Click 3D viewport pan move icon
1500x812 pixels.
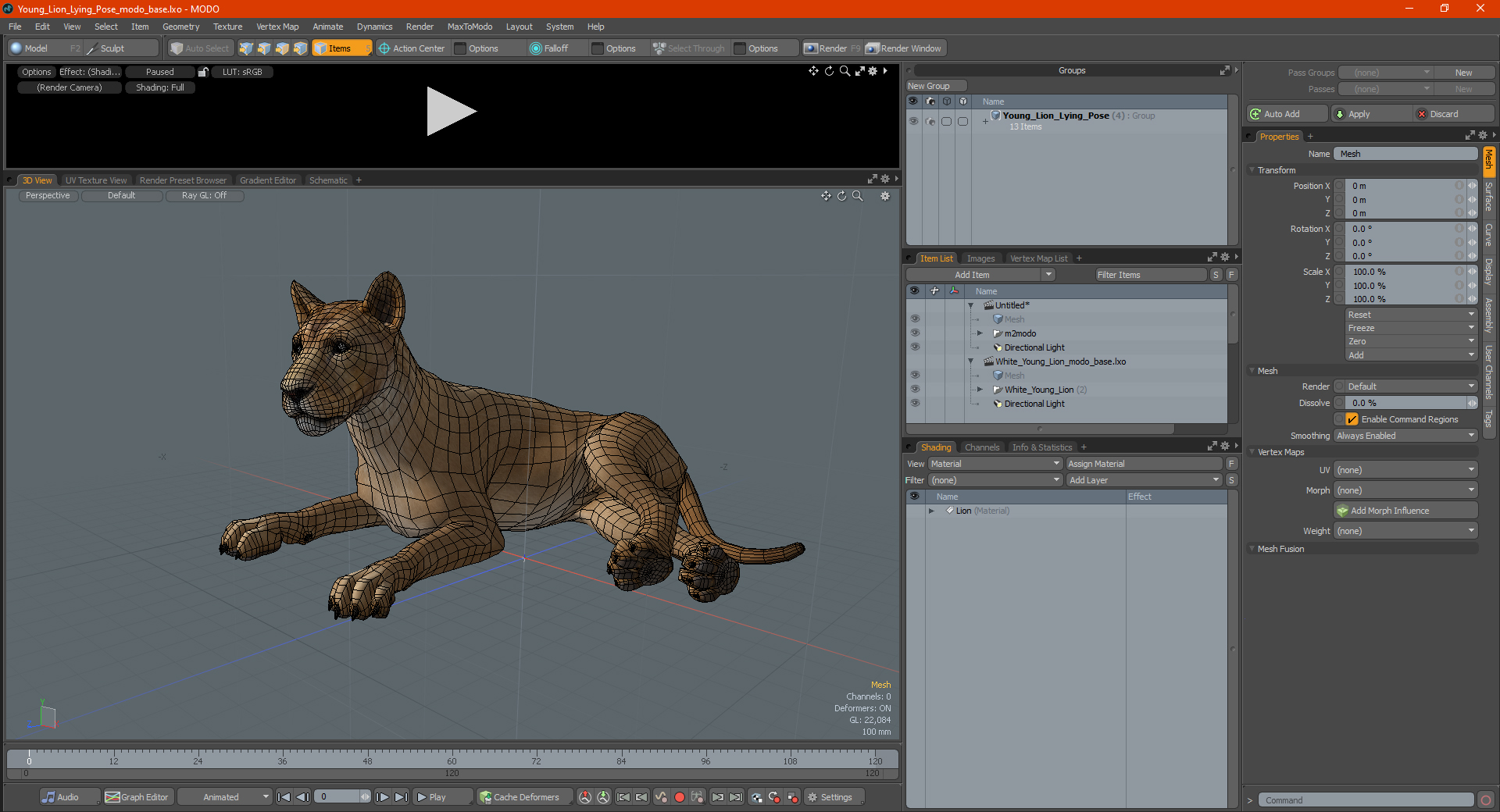point(826,196)
